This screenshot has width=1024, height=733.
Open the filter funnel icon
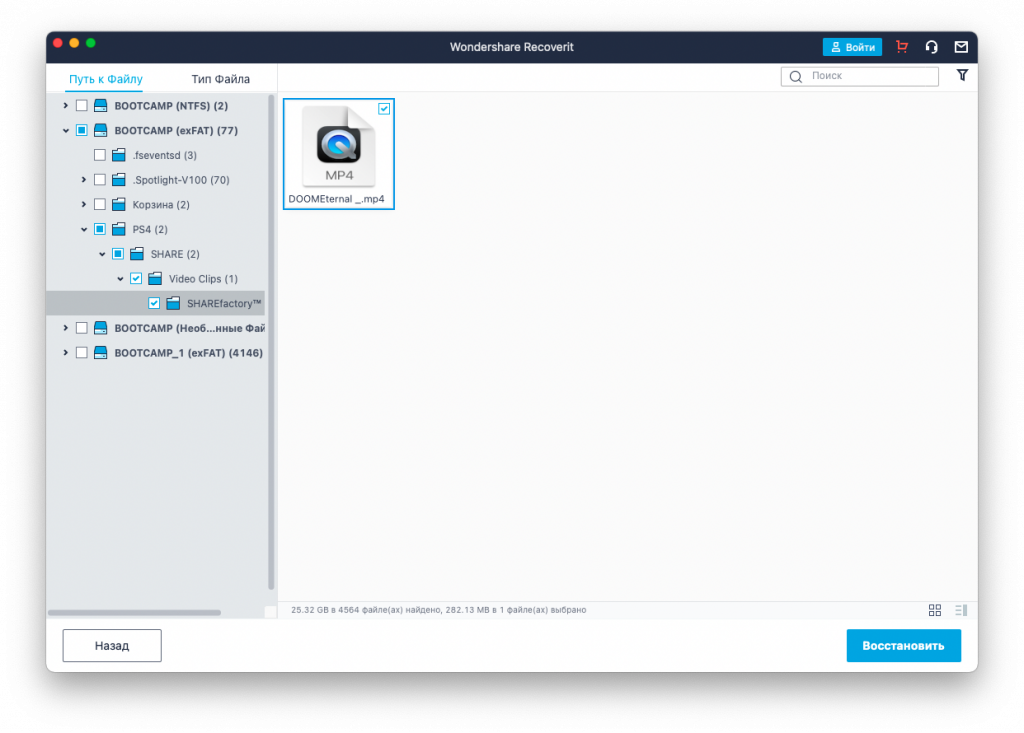tap(962, 75)
